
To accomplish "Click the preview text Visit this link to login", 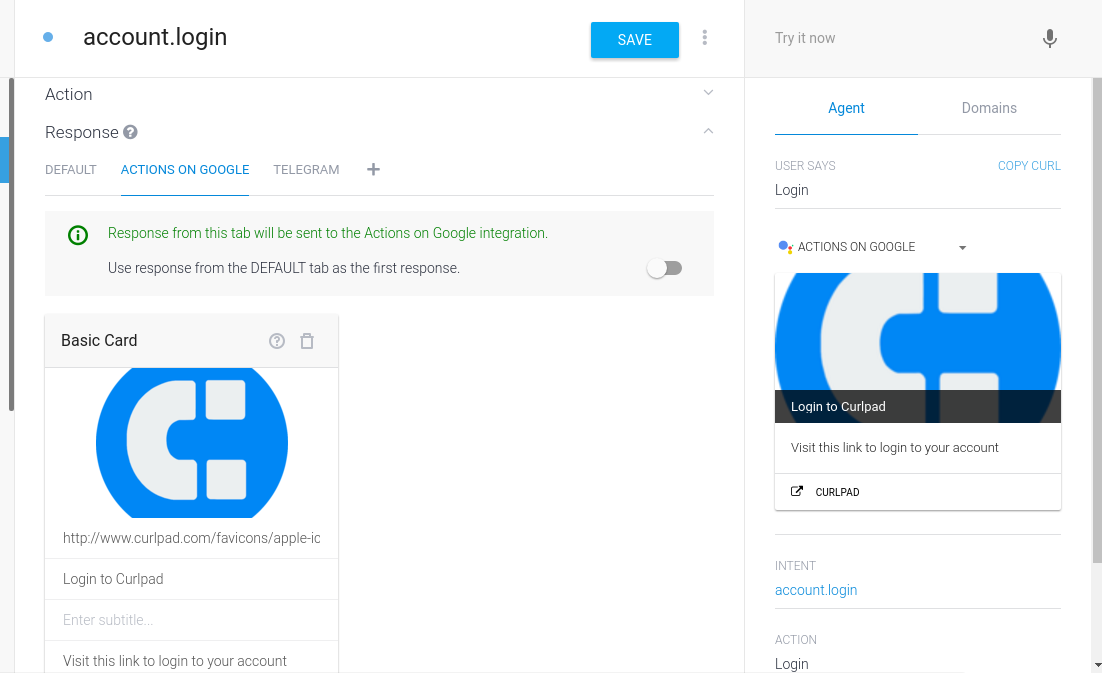I will point(894,447).
